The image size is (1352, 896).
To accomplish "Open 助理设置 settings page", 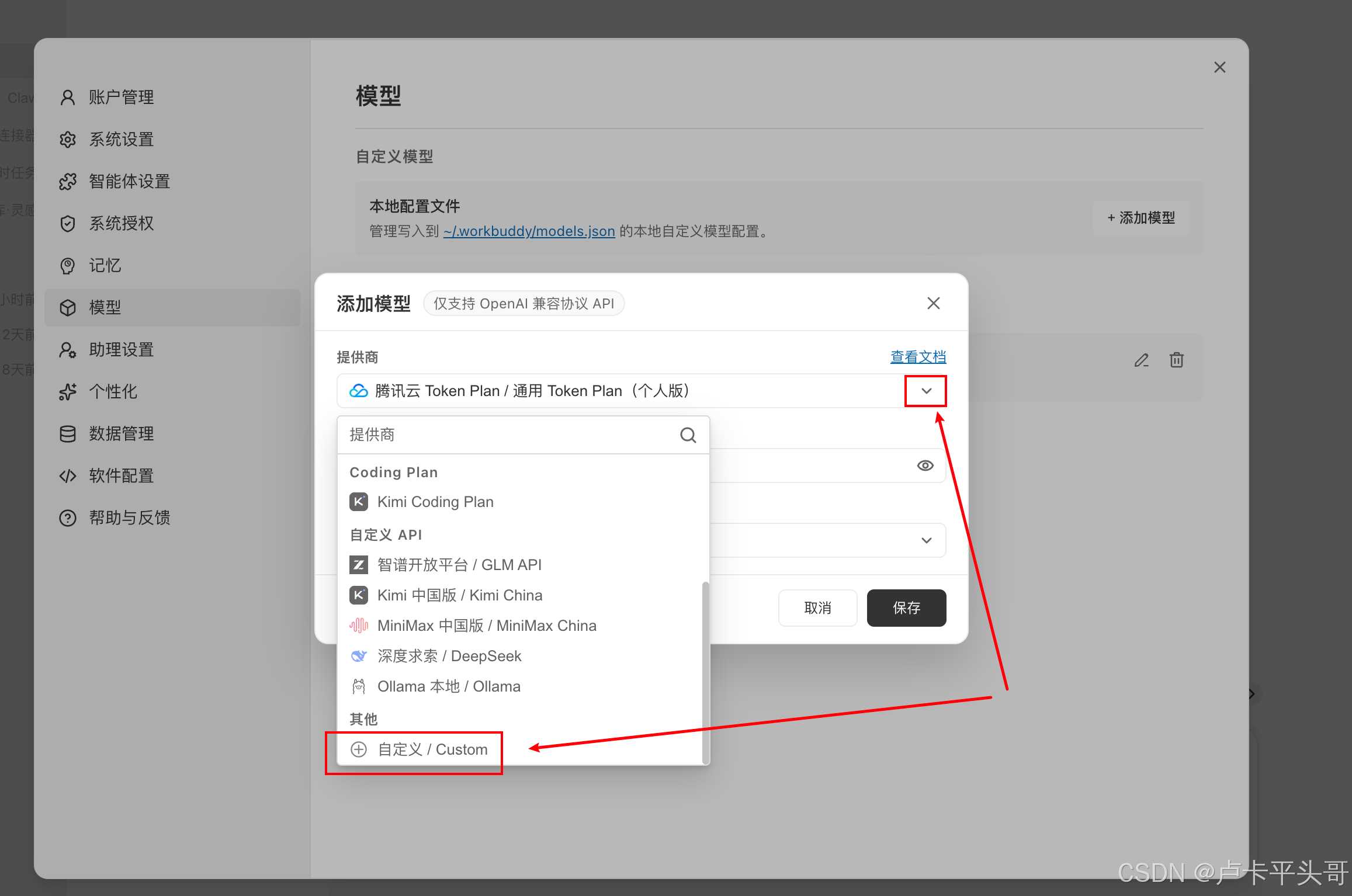I will pos(172,349).
